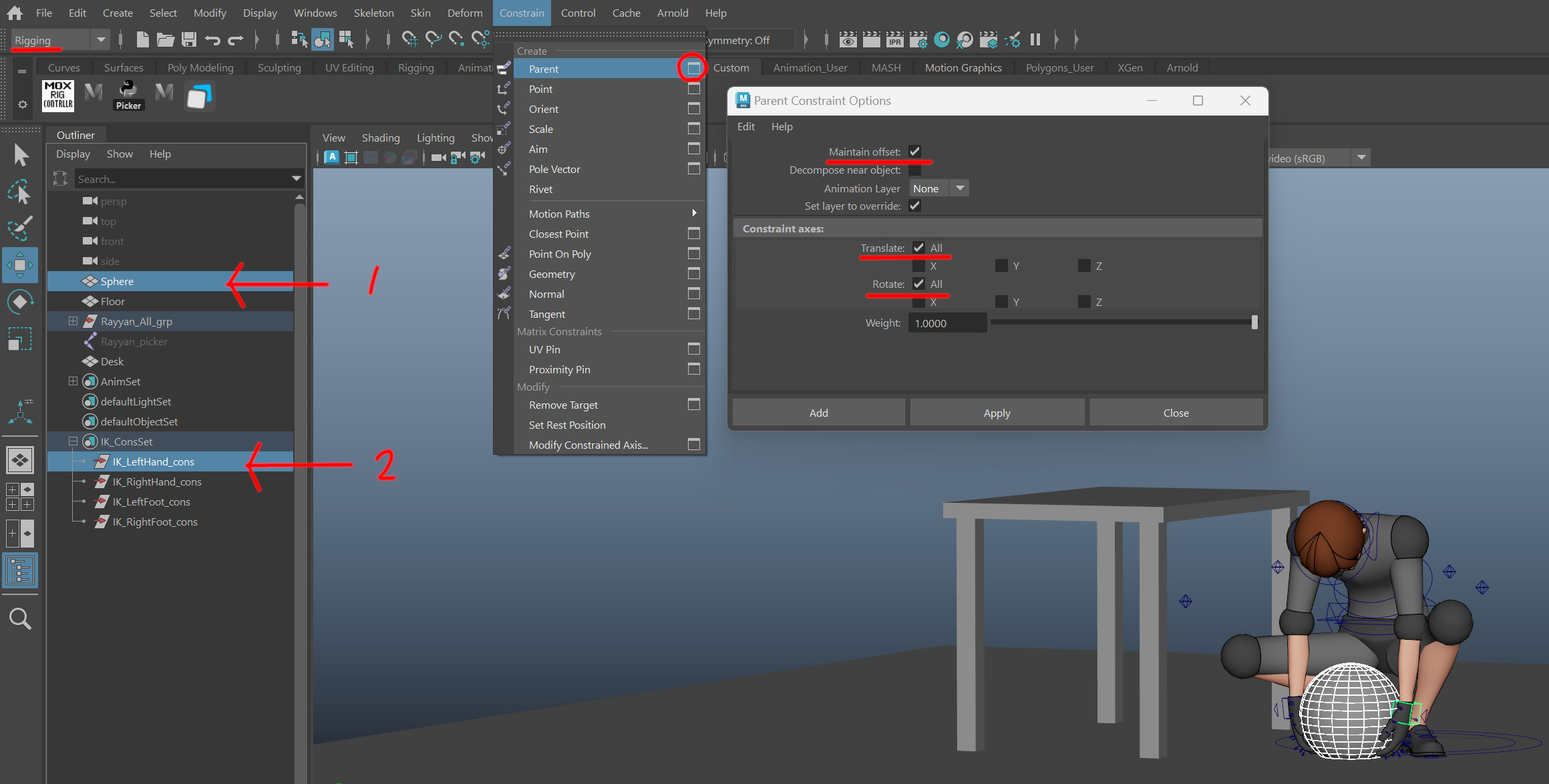Click the Weight slider handle

click(x=1254, y=323)
